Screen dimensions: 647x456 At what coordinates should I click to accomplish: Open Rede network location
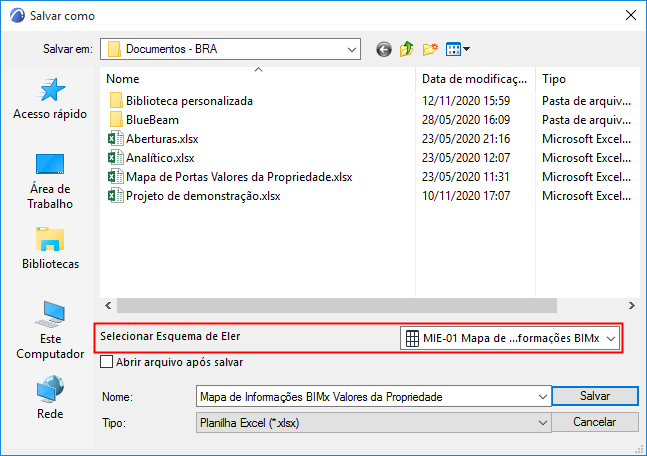point(50,397)
